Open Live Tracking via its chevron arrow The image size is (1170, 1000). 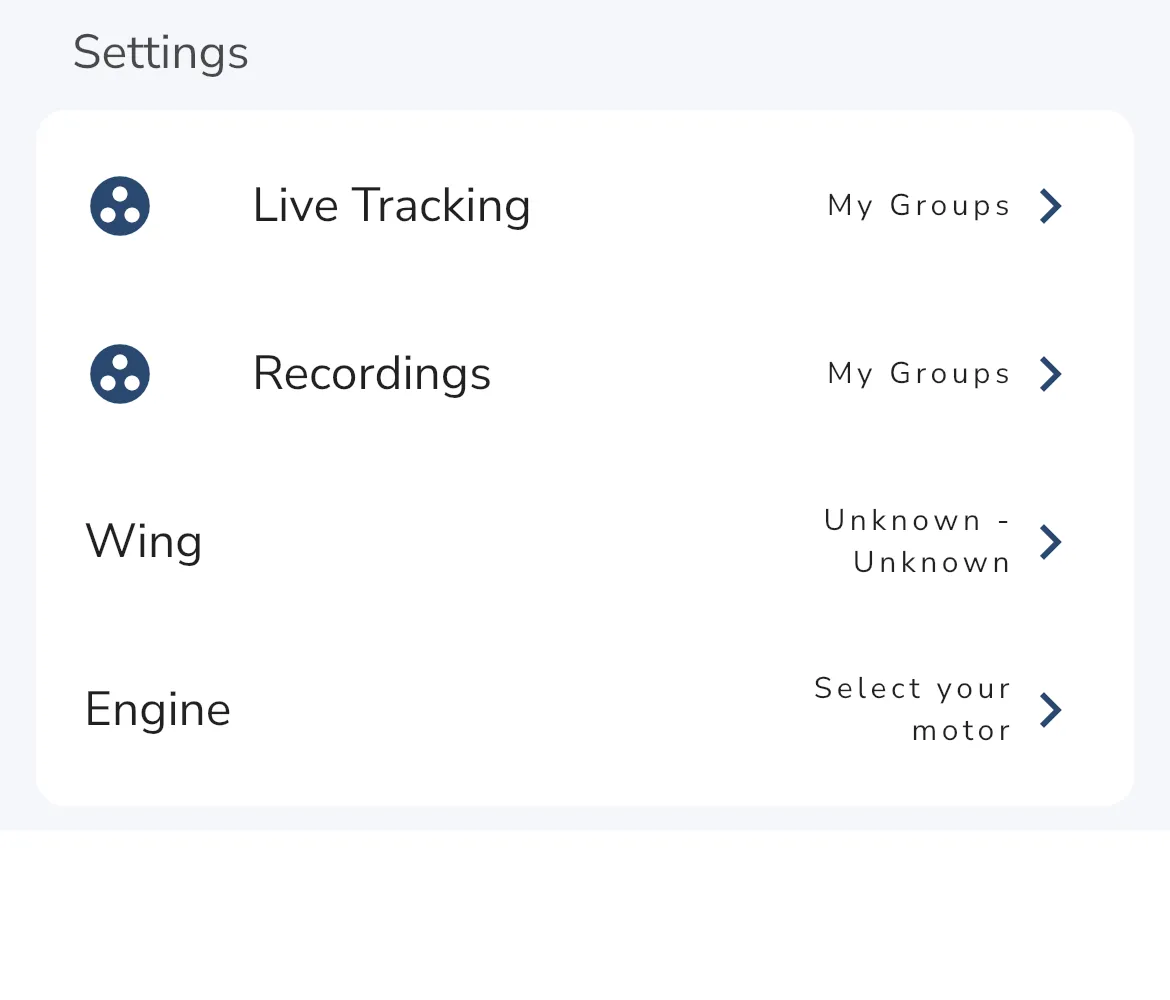tap(1051, 205)
